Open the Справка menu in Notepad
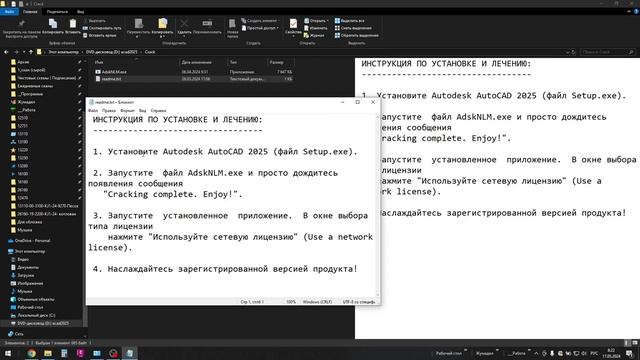The height and width of the screenshot is (360, 640). (x=158, y=111)
